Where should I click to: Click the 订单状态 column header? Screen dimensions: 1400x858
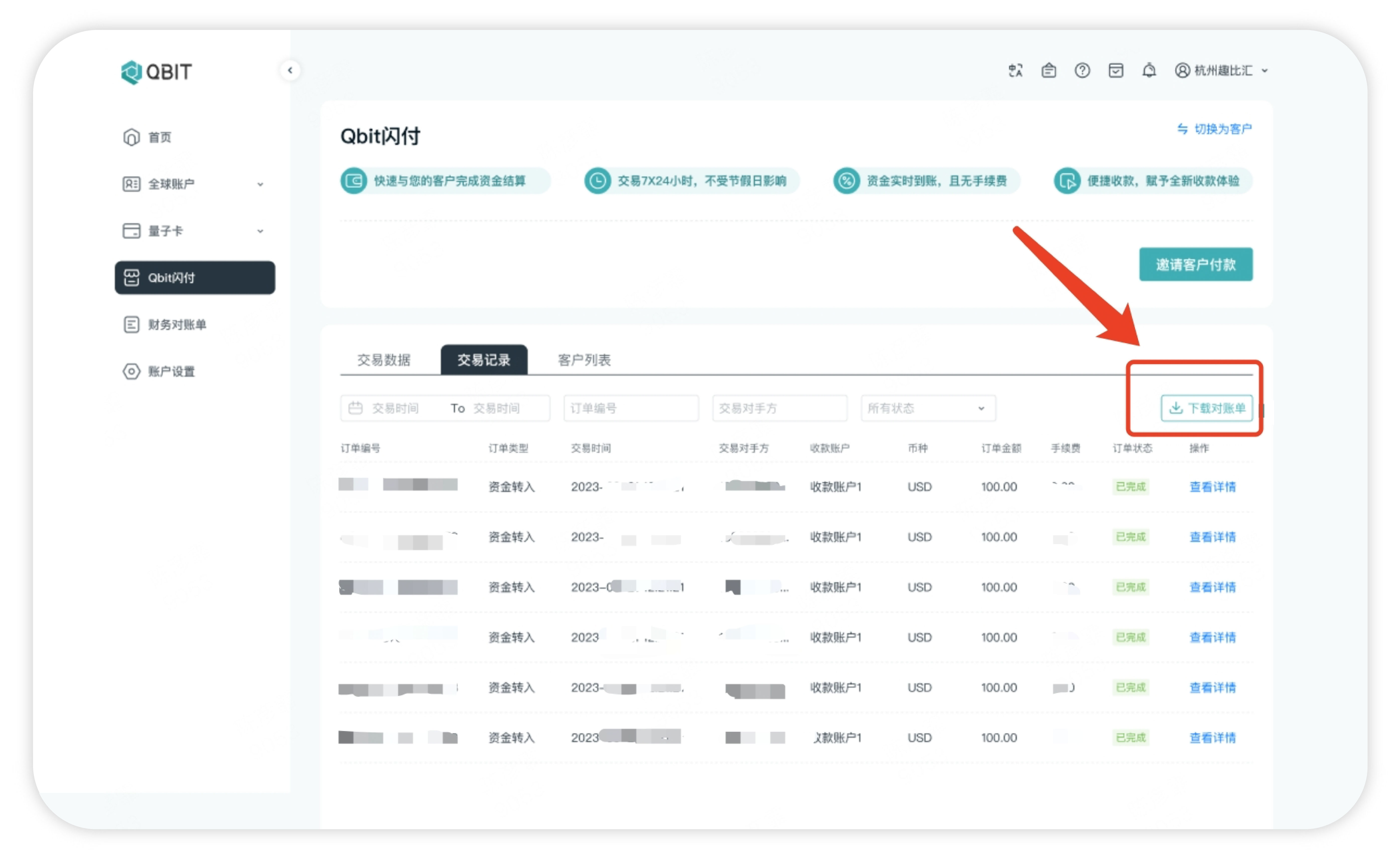tap(1133, 448)
